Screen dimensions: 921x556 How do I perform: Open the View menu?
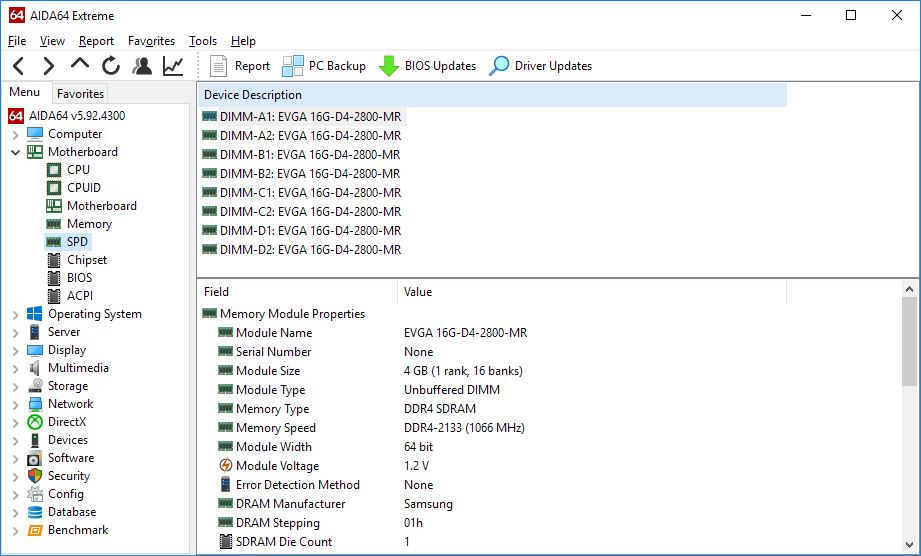tap(52, 41)
